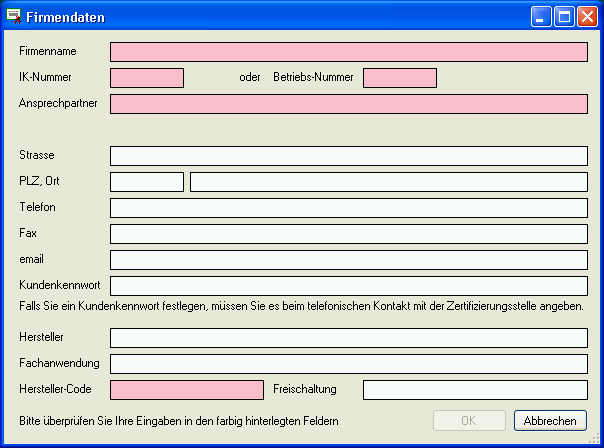Click the Firmendaten window title icon
The image size is (604, 448).
coord(13,16)
